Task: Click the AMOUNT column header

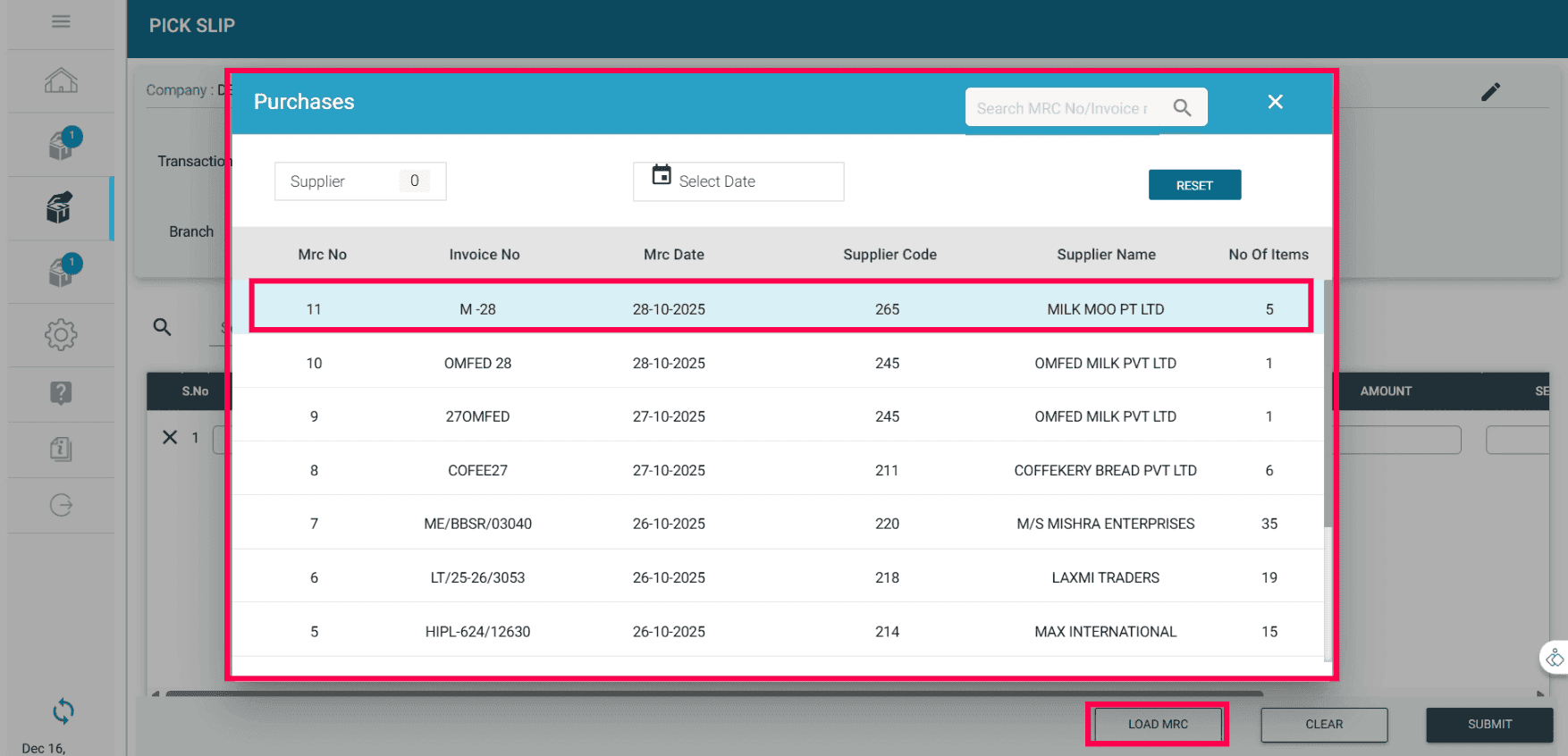Action: pos(1386,391)
